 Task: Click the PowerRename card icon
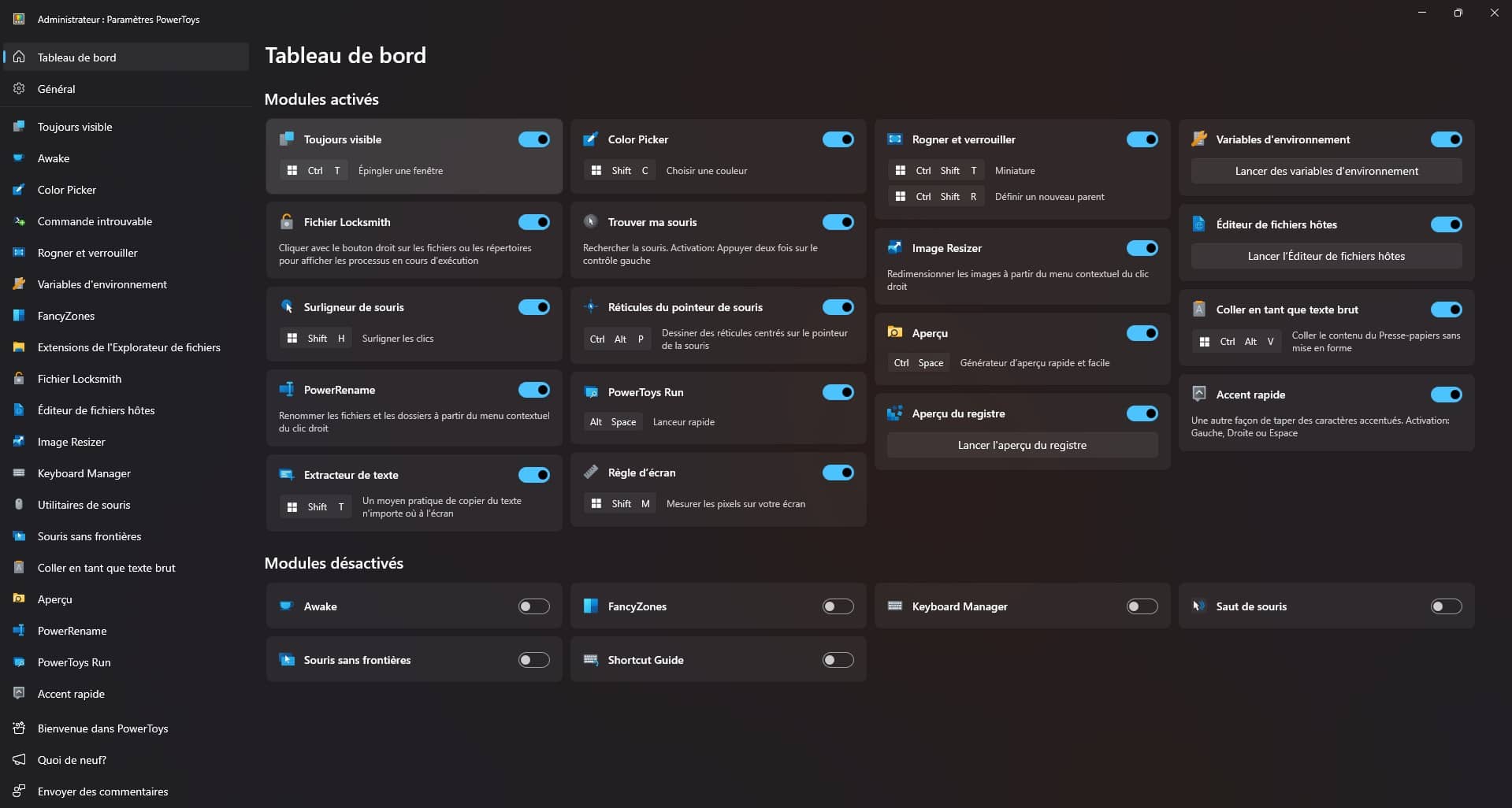(287, 390)
